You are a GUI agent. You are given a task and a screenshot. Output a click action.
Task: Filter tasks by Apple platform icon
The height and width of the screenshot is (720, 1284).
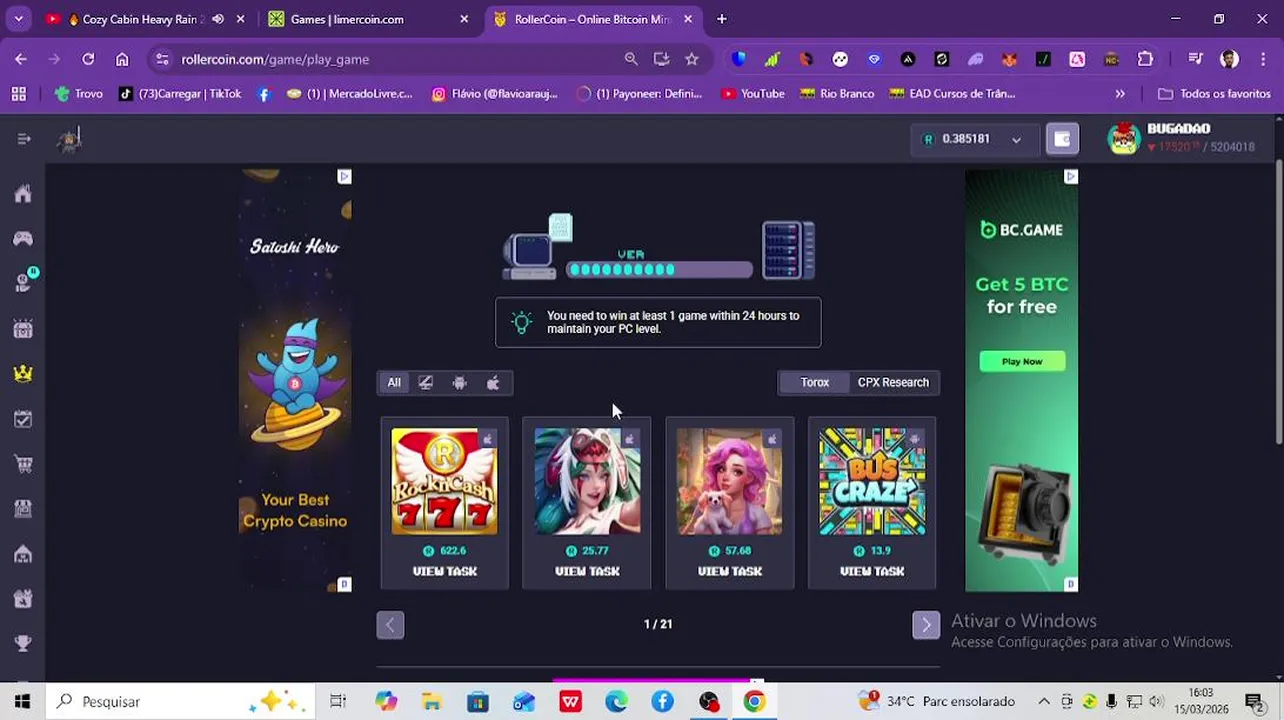(493, 382)
